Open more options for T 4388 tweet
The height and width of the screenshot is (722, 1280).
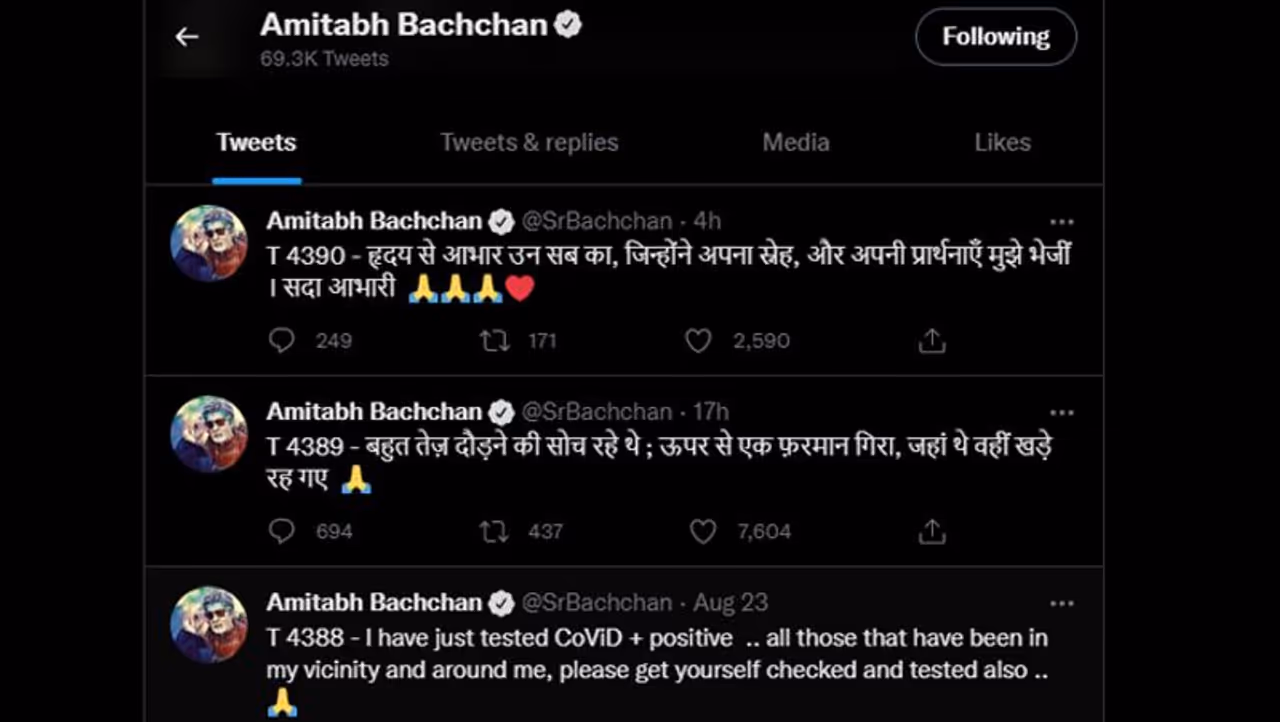(1061, 603)
